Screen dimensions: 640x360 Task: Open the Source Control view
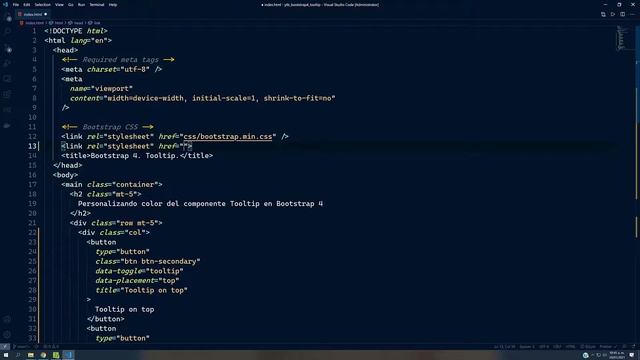pyautogui.click(x=8, y=48)
